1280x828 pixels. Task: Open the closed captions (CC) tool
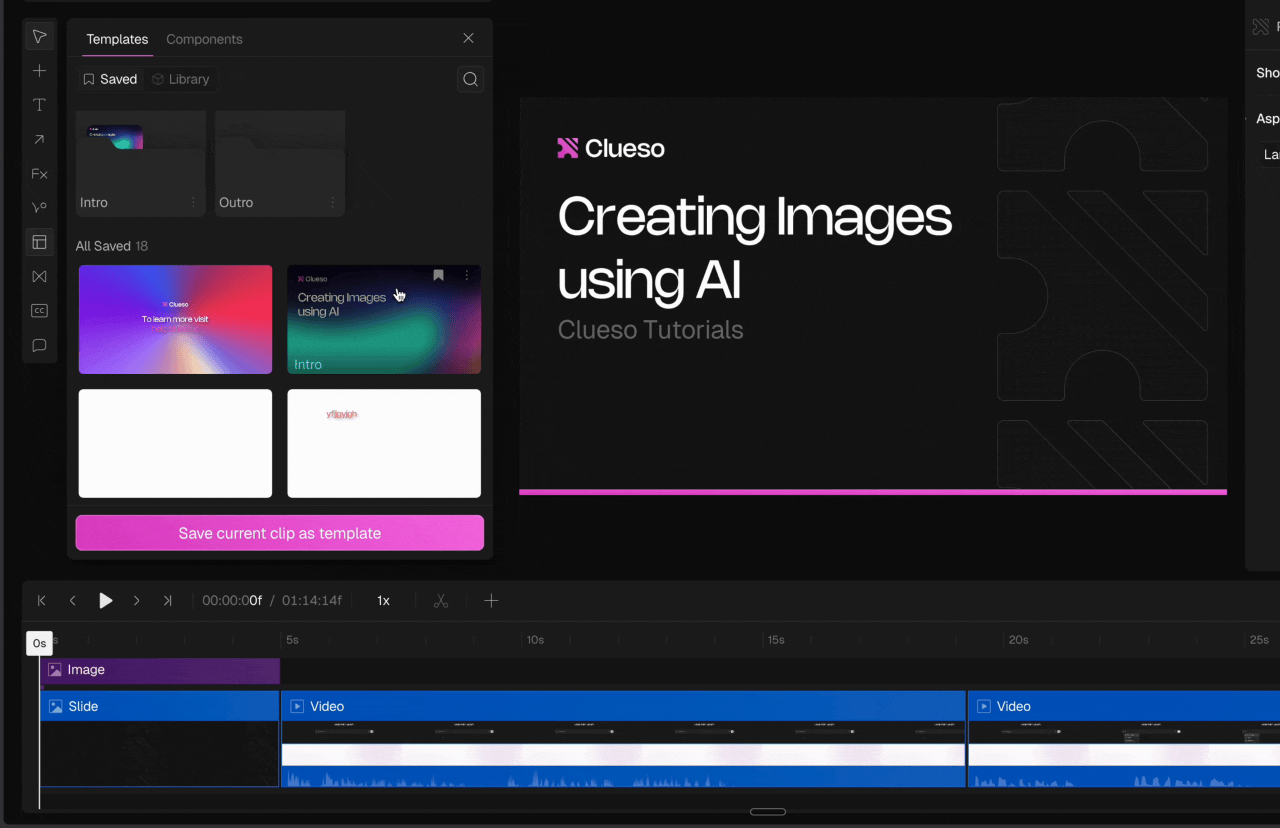[x=39, y=310]
